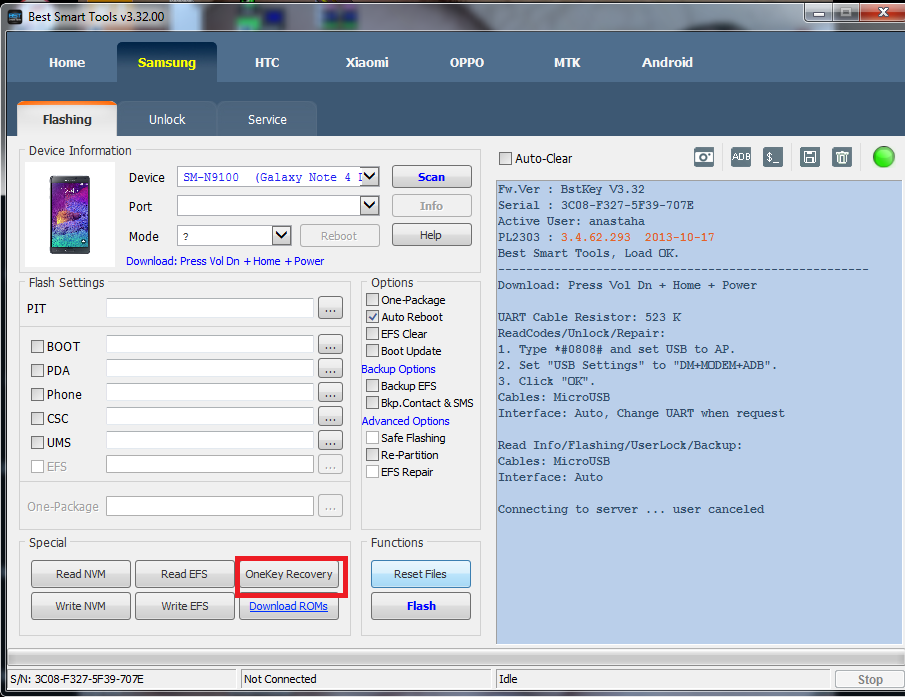Open the MTK tab
The image size is (905, 697).
tap(567, 62)
